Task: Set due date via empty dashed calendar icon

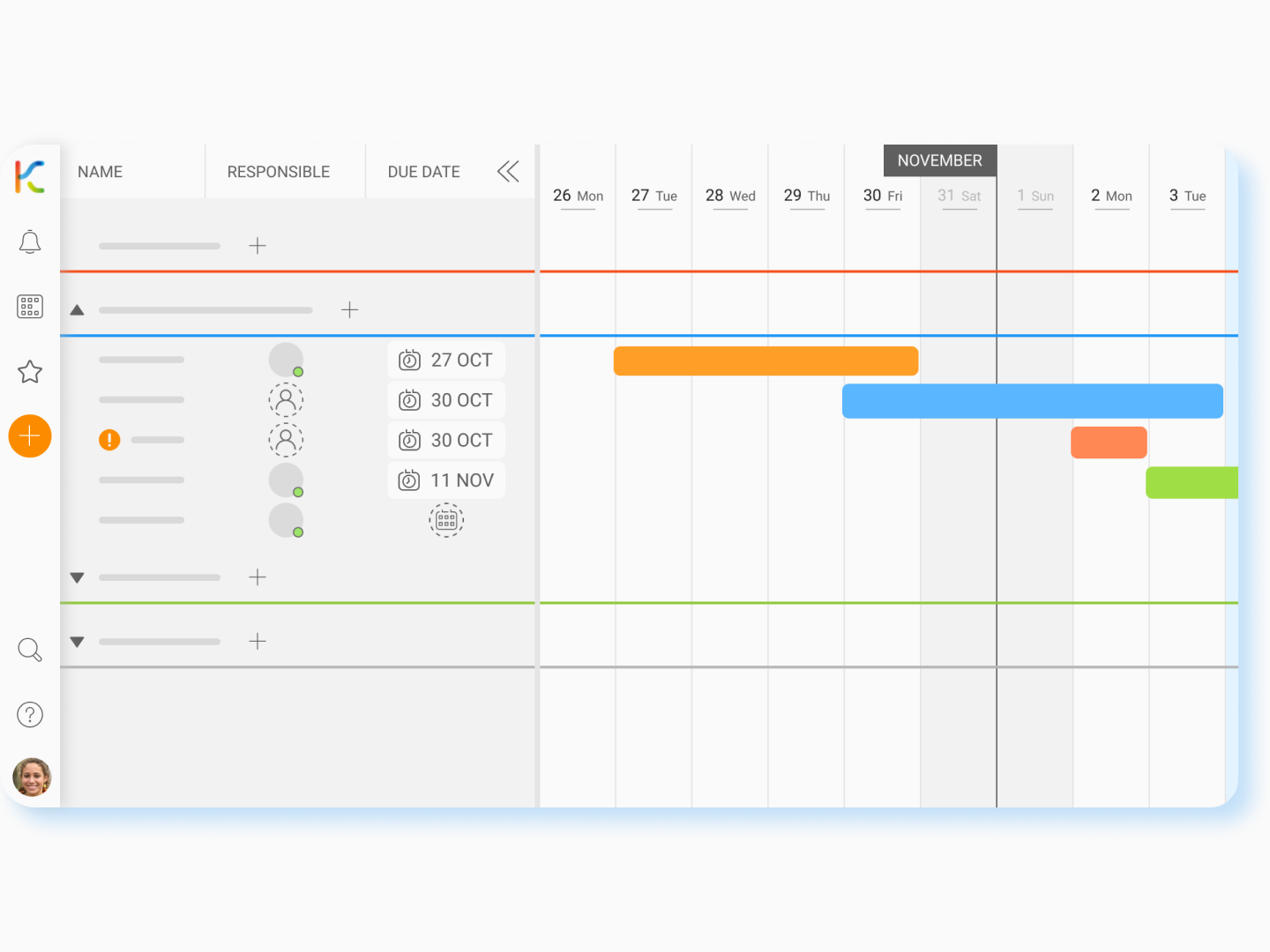Action: (446, 520)
